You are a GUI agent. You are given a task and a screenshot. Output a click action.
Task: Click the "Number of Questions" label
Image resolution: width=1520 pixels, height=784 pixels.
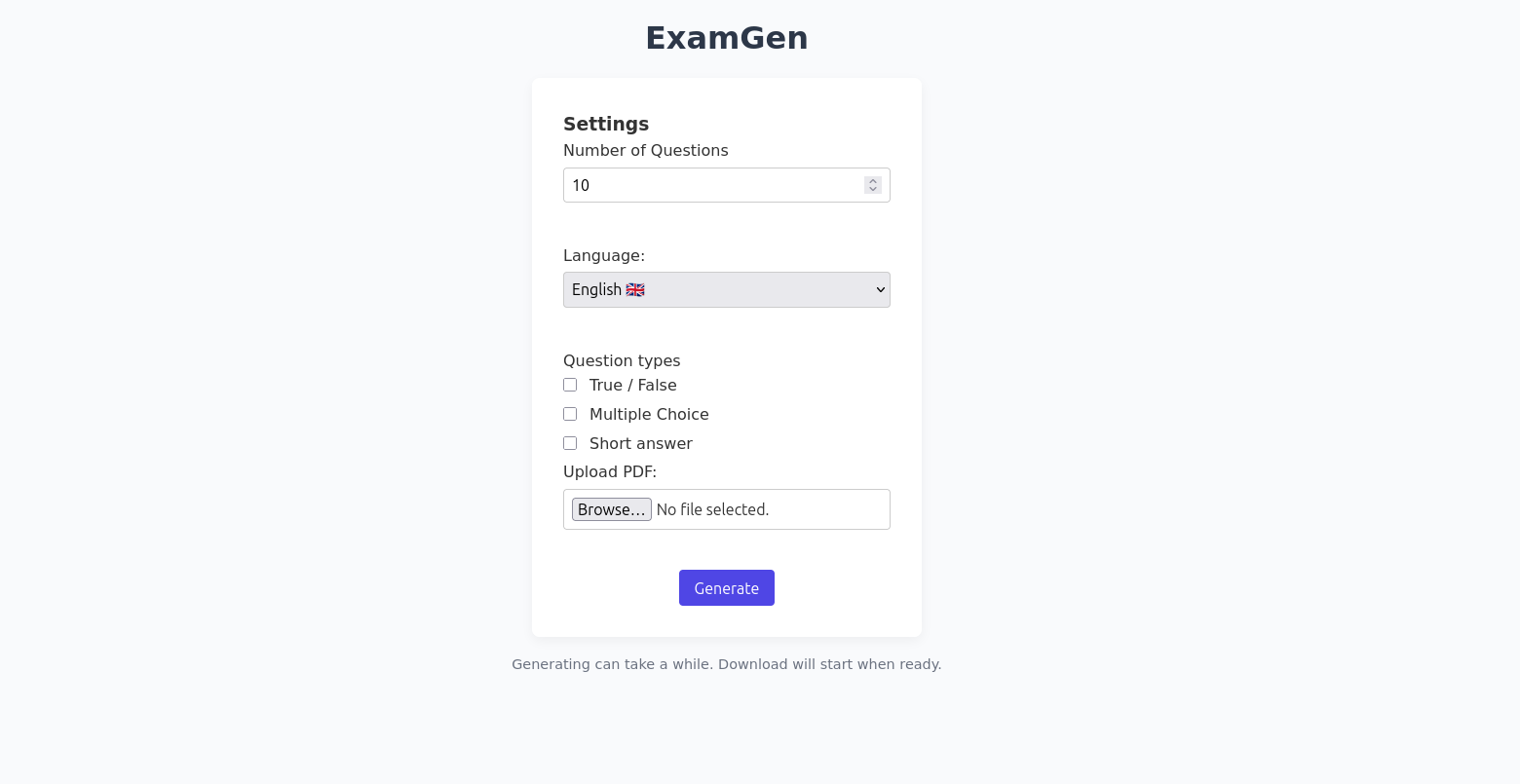click(x=645, y=150)
